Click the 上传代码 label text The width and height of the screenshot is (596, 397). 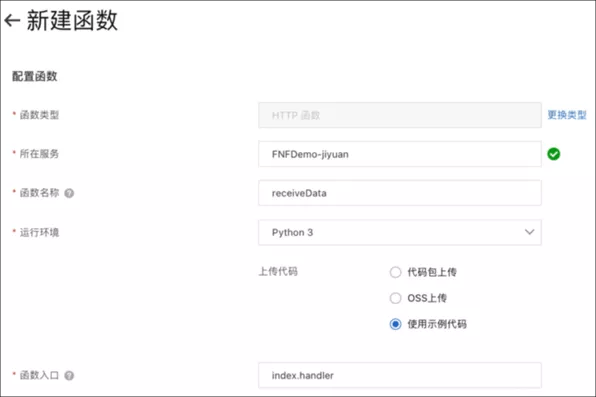point(278,272)
